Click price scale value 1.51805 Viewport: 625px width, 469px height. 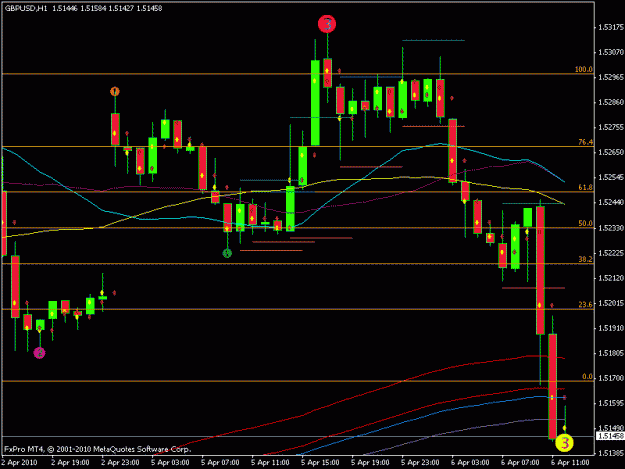point(611,353)
